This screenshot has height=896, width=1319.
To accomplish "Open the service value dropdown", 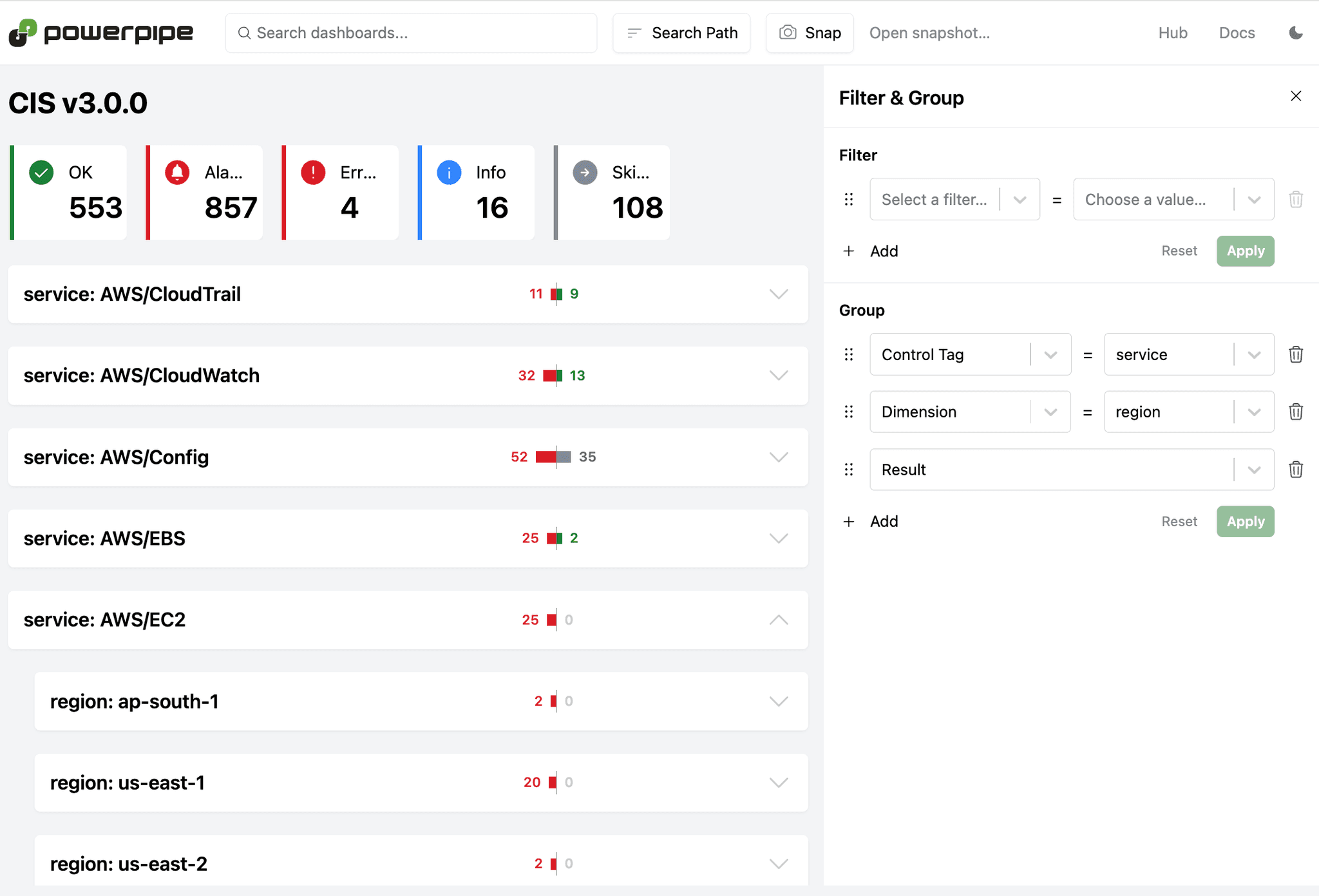I will (x=1189, y=354).
